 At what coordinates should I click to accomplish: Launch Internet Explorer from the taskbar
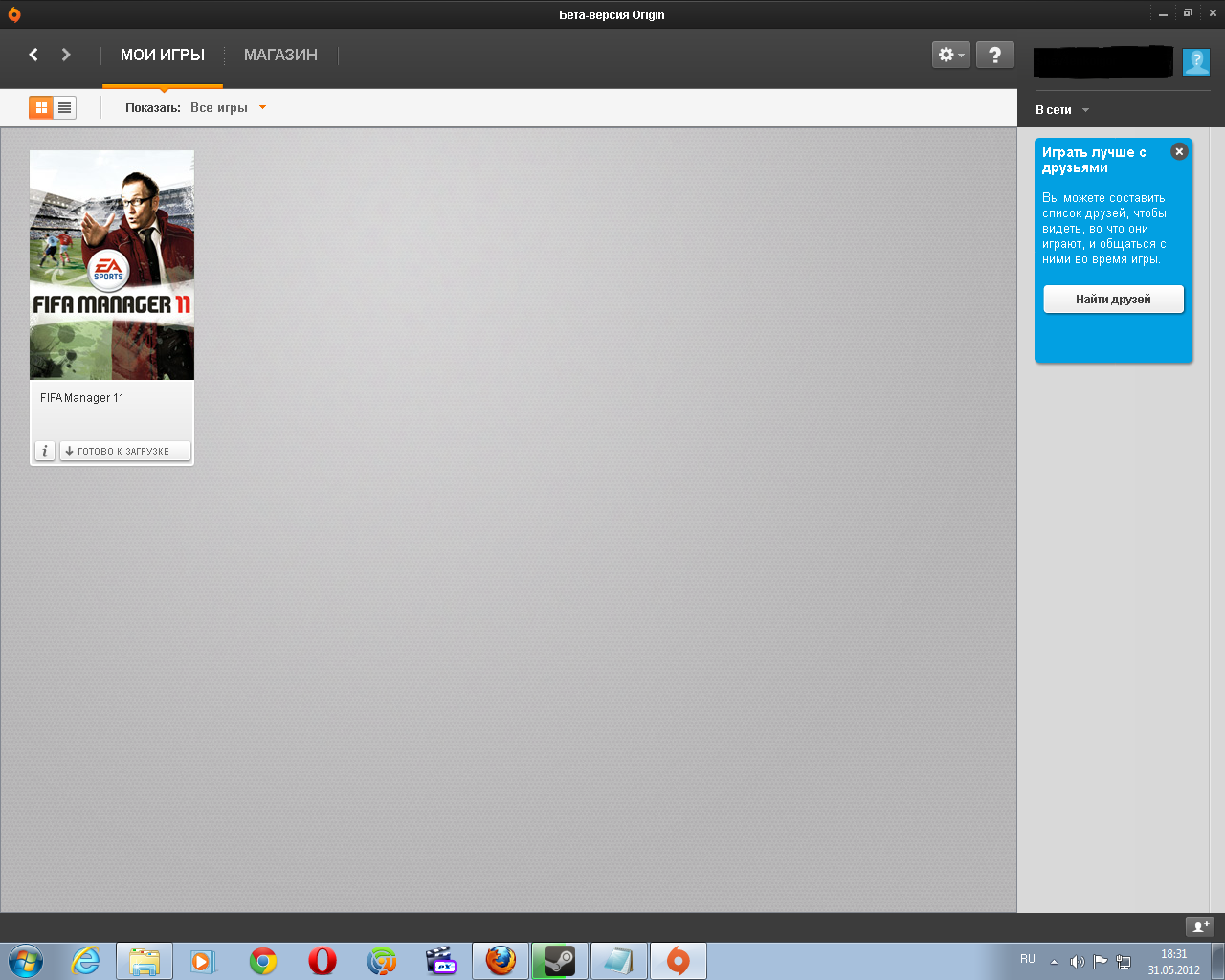pyautogui.click(x=86, y=961)
